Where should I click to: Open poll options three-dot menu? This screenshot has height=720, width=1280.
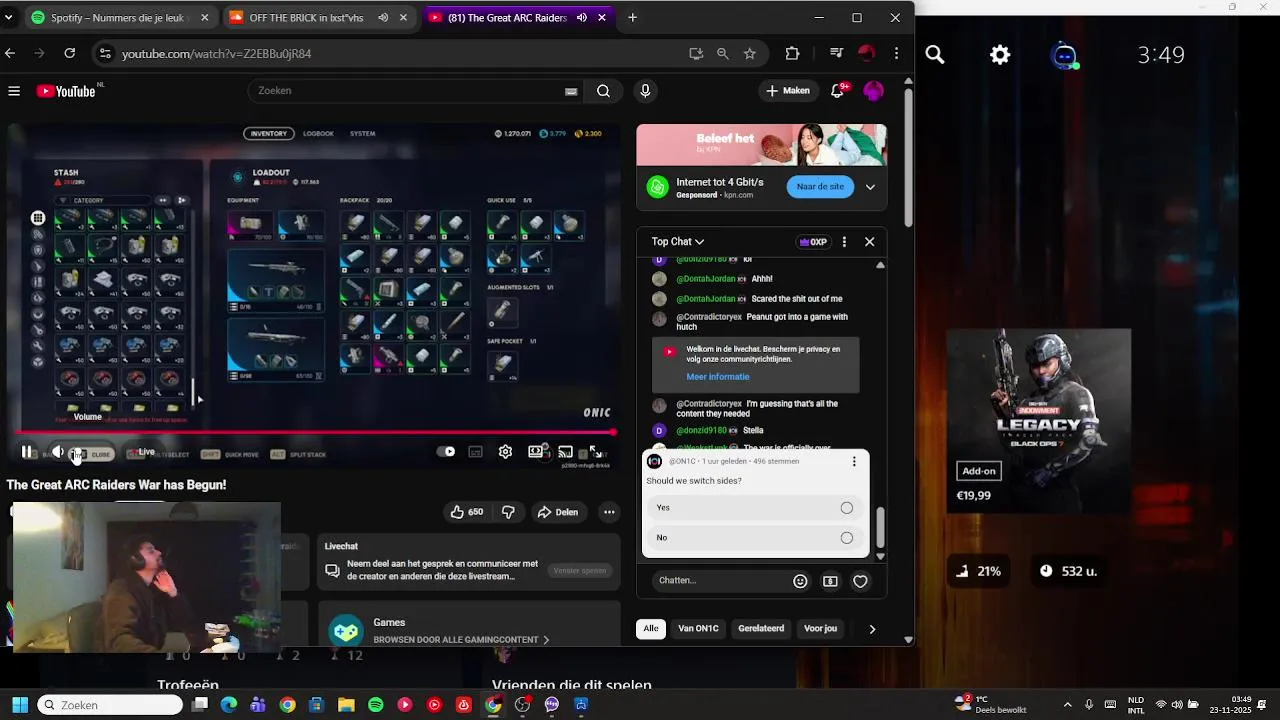click(854, 461)
